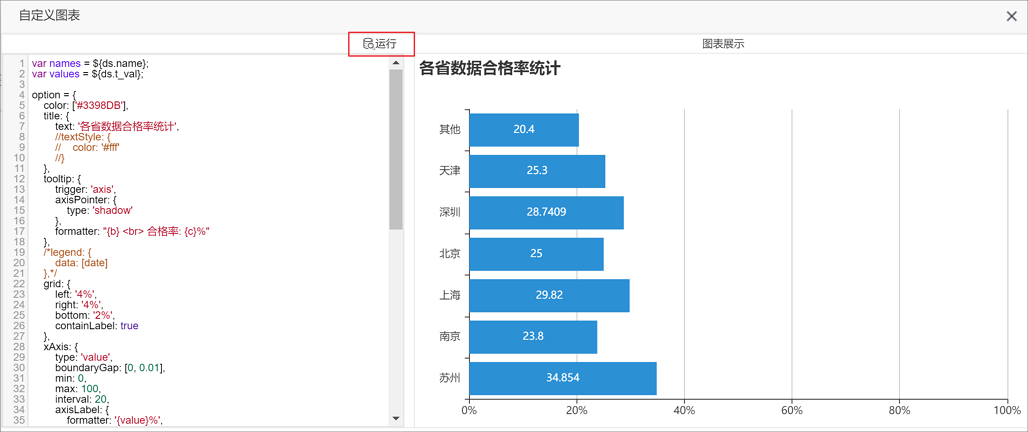1028x432 pixels.
Task: Click the 南京 bar showing 23.8
Action: 533,336
